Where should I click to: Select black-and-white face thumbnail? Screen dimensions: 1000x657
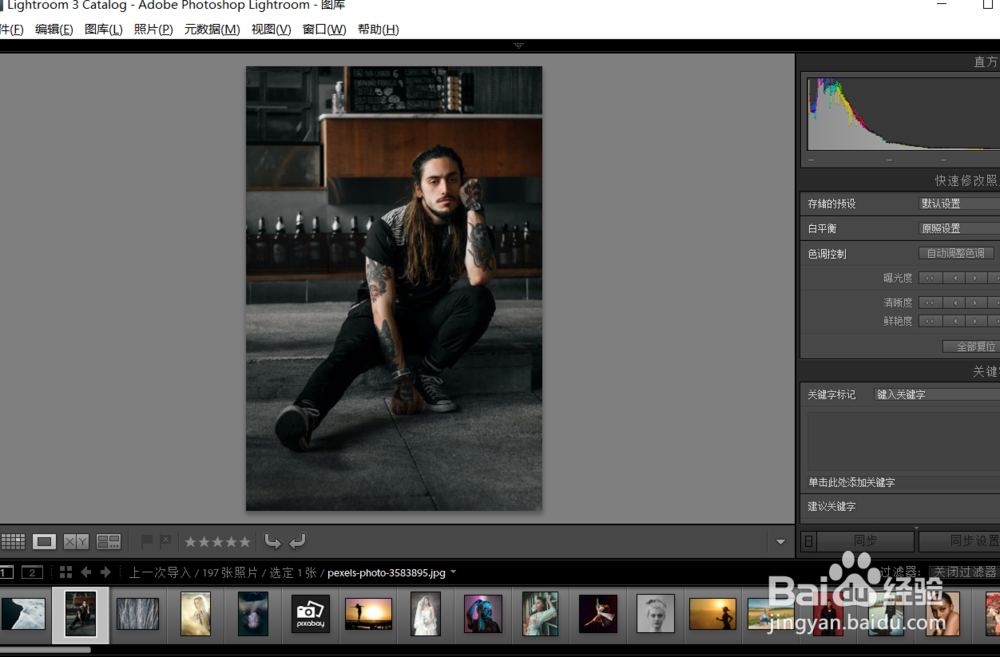click(656, 614)
